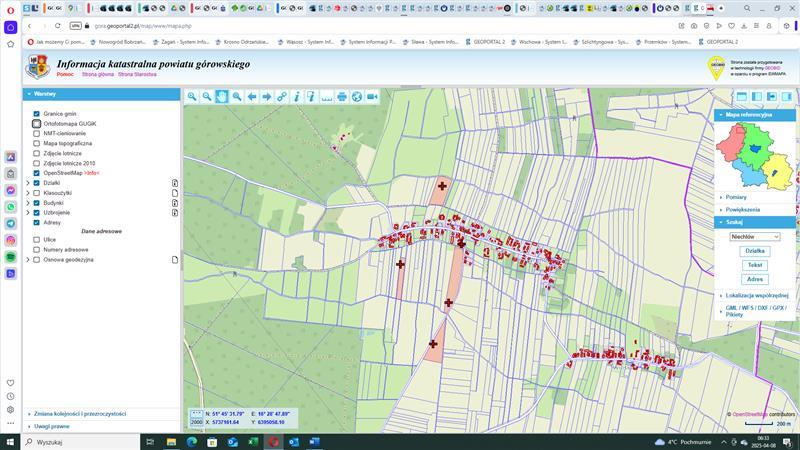The image size is (800, 450).
Task: Select the measure ruler tool
Action: (326, 96)
